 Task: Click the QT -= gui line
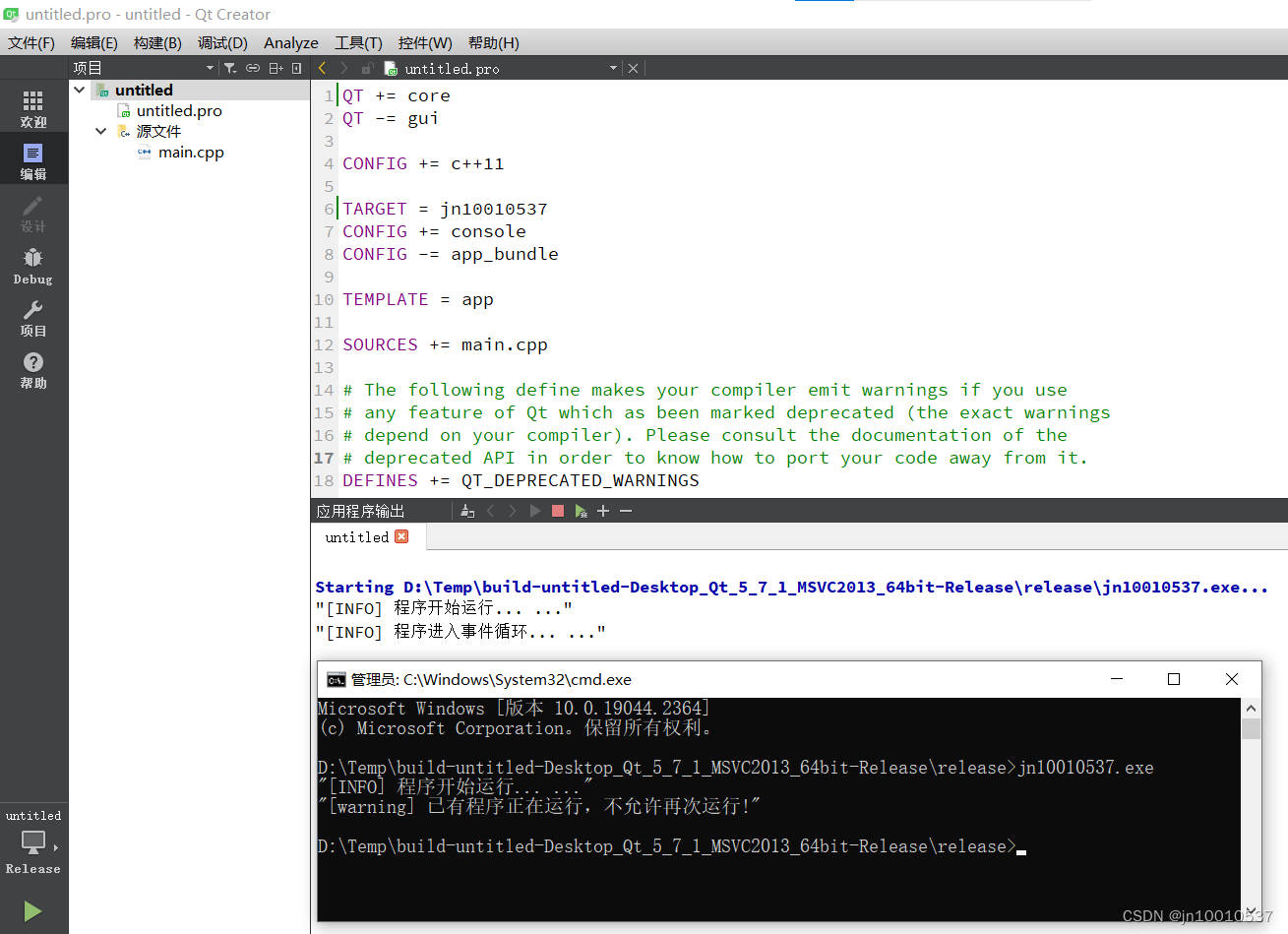click(391, 118)
